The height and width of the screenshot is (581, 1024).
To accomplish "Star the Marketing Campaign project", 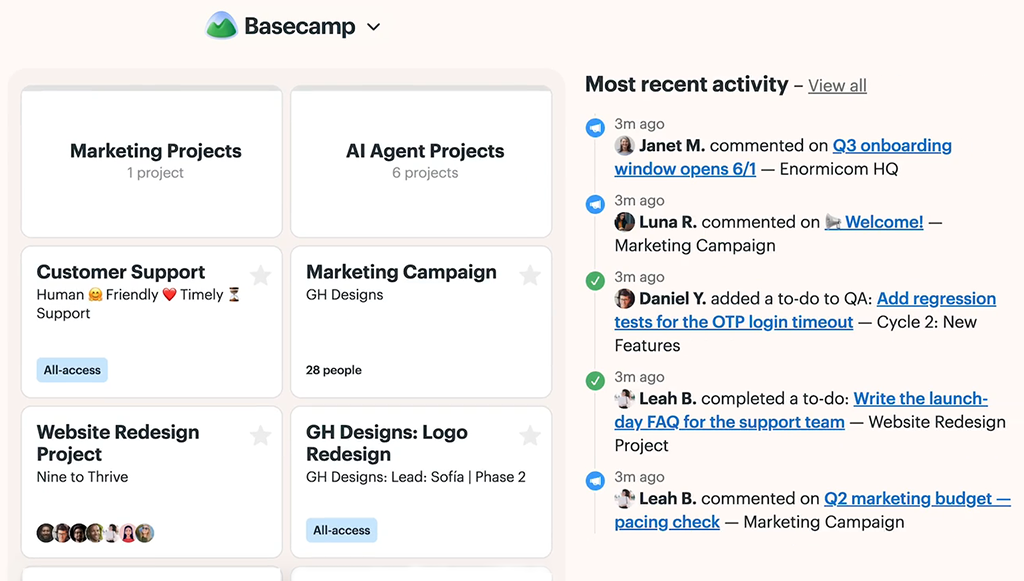I will (530, 275).
